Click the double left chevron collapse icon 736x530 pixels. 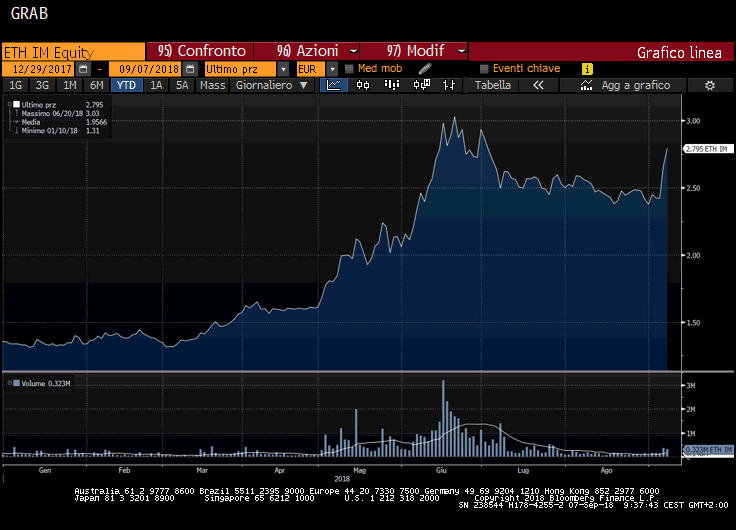pyautogui.click(x=538, y=86)
